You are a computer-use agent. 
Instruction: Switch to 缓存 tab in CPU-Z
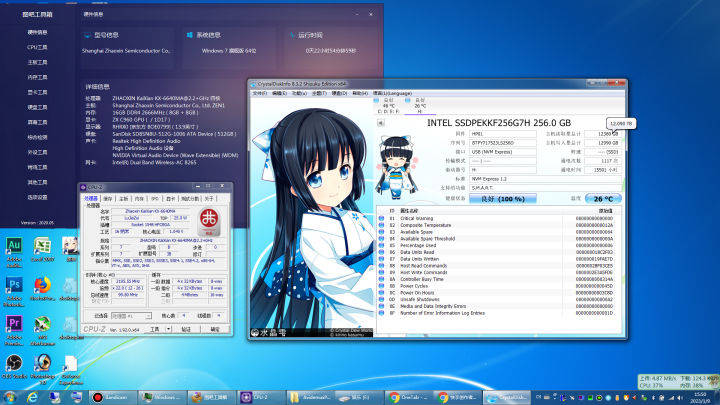[108, 198]
